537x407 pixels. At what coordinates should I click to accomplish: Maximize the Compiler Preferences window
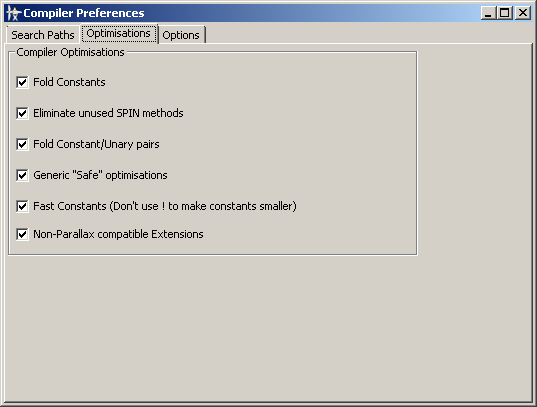(504, 13)
